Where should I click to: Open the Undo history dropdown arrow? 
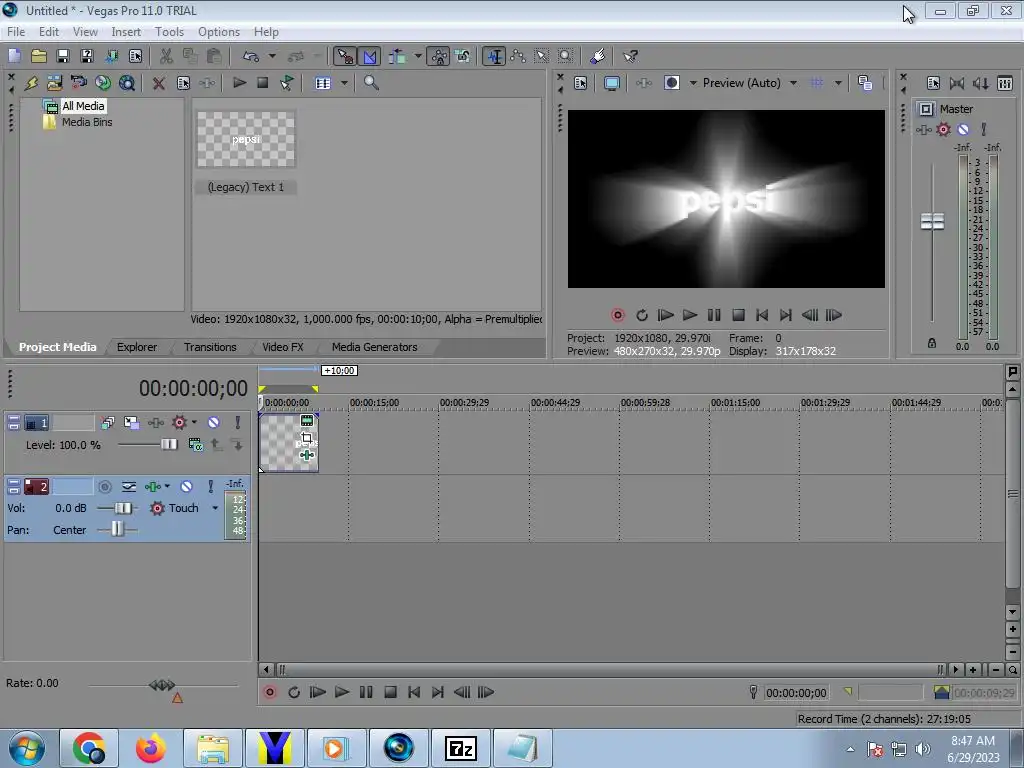pyautogui.click(x=272, y=56)
